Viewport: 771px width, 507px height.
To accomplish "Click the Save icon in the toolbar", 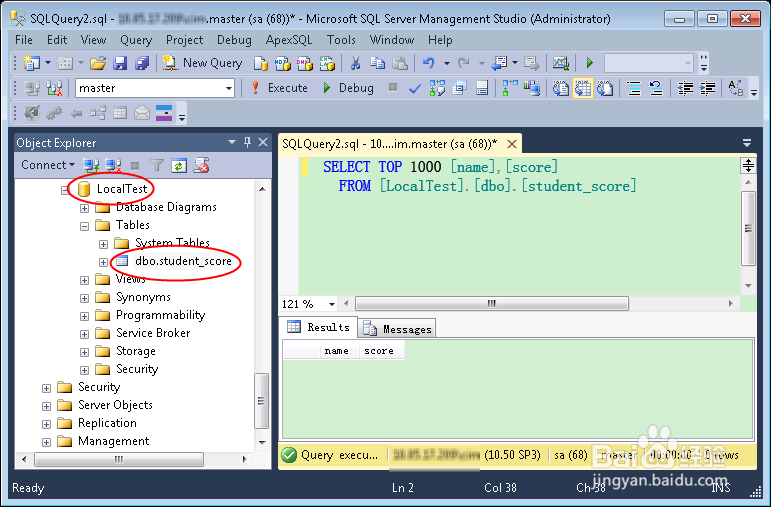I will tap(120, 63).
